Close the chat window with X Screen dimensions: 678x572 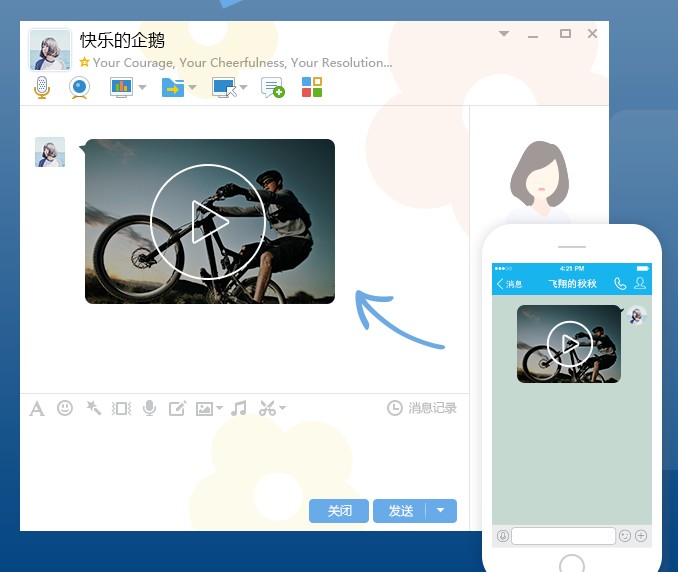pyautogui.click(x=592, y=33)
